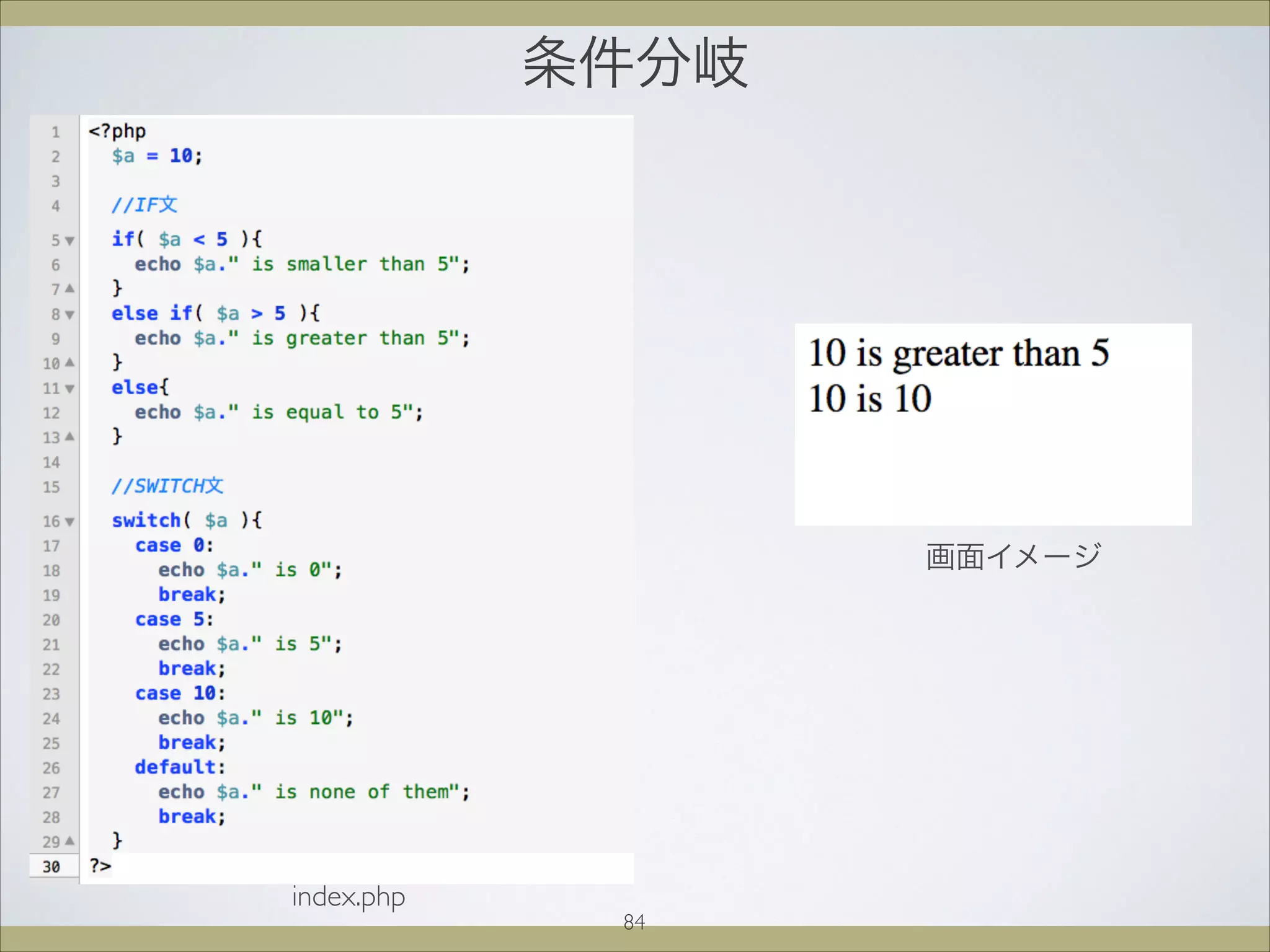Click the 'else if( $a > 5 ){' line

coord(216,313)
